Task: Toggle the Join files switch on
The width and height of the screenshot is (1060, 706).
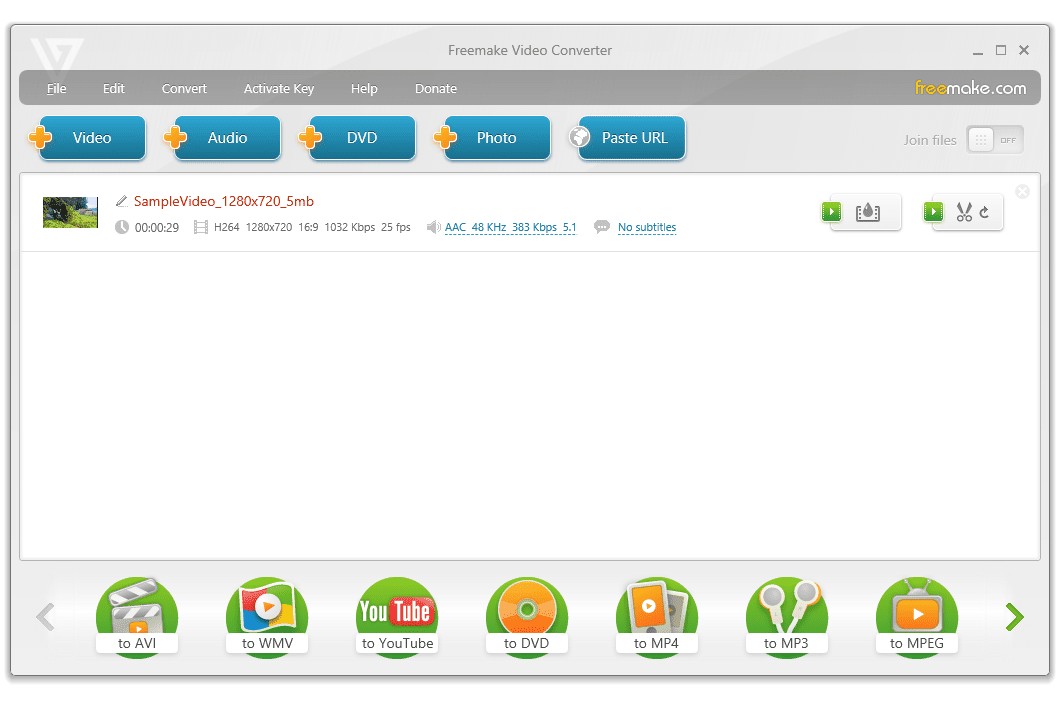Action: tap(995, 141)
